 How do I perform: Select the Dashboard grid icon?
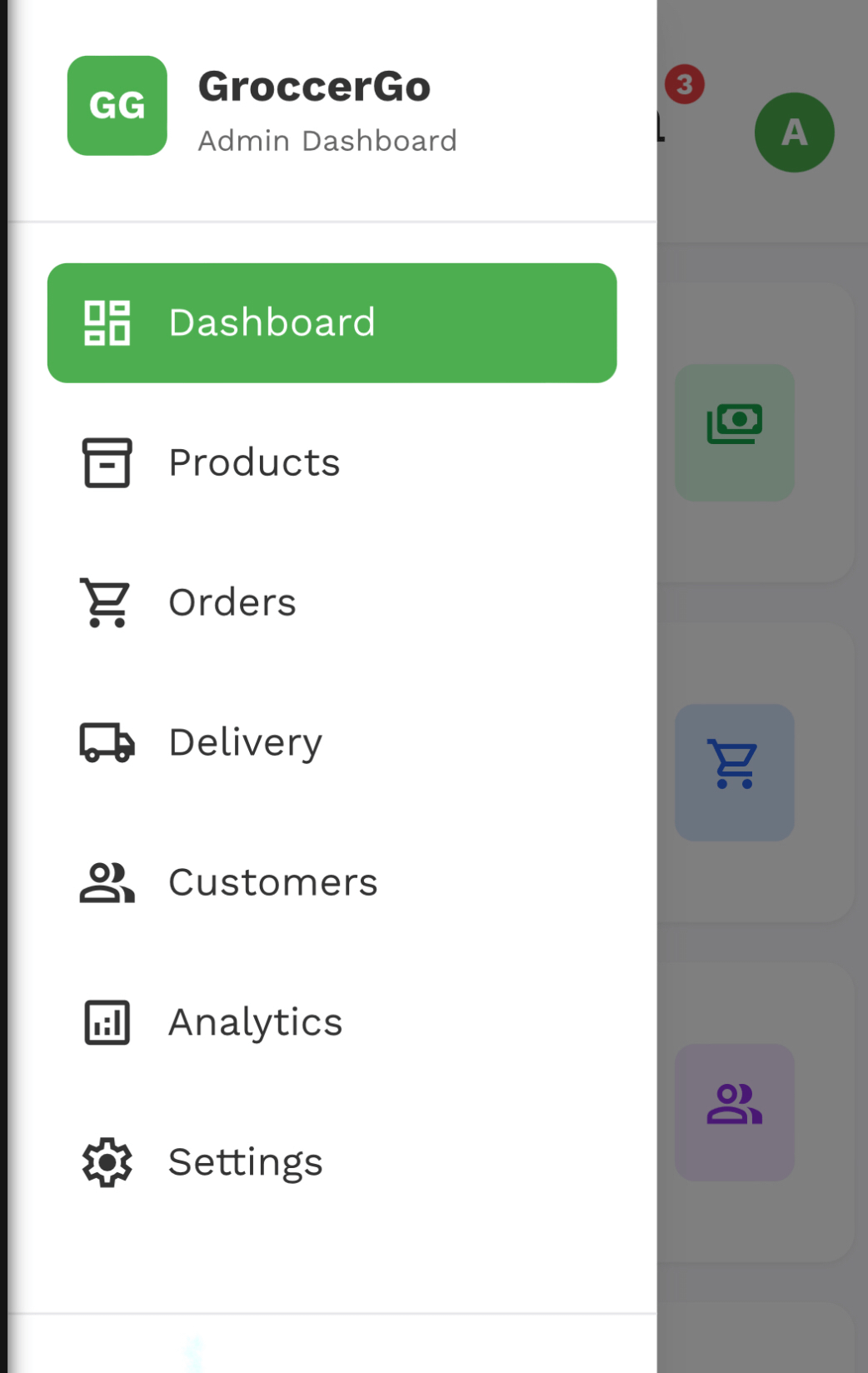pos(107,322)
